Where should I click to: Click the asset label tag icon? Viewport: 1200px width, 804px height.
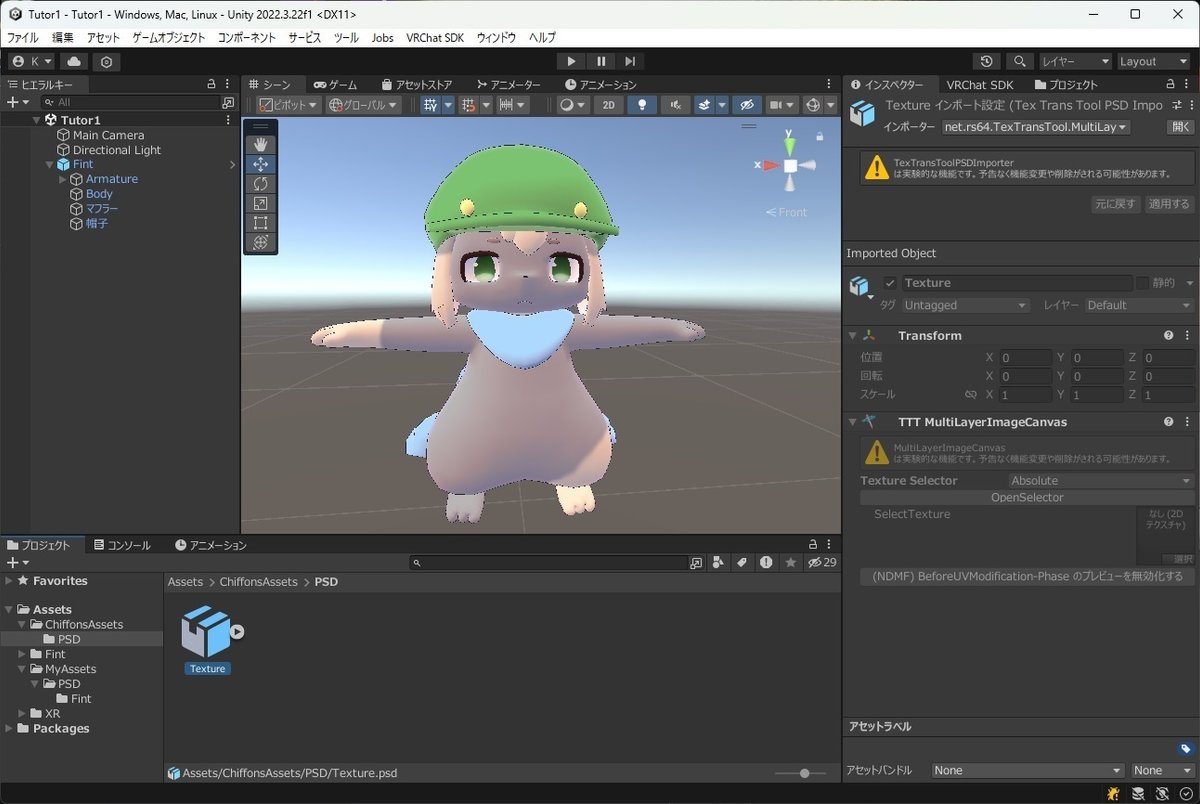pyautogui.click(x=1186, y=748)
